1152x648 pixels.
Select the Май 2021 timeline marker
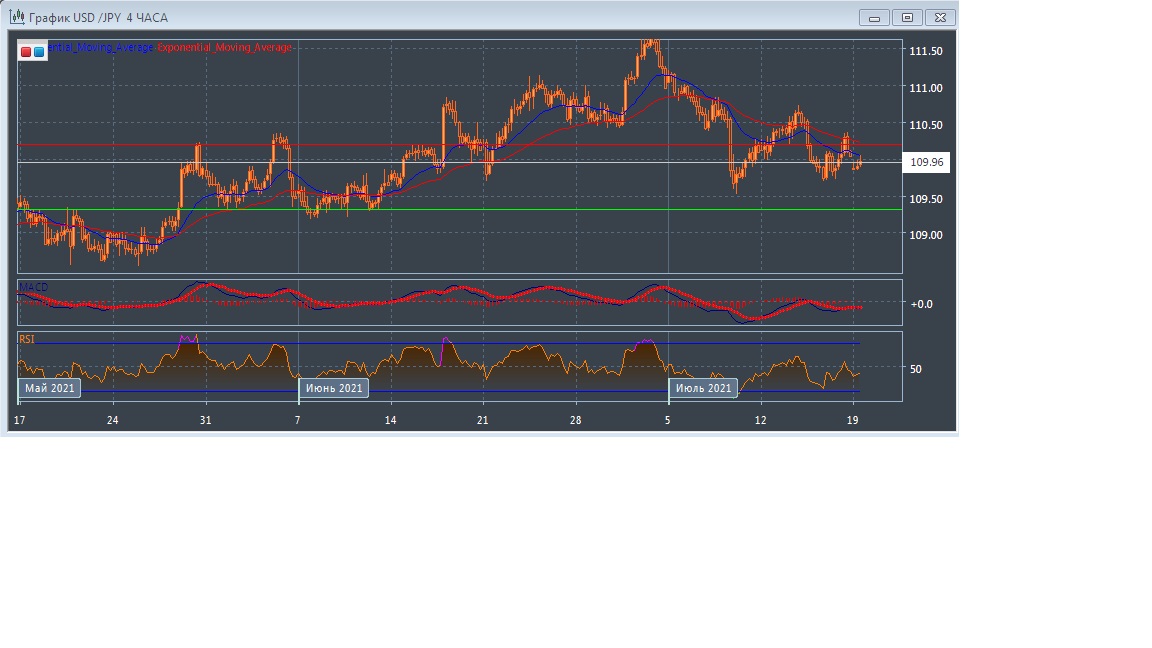[x=50, y=388]
